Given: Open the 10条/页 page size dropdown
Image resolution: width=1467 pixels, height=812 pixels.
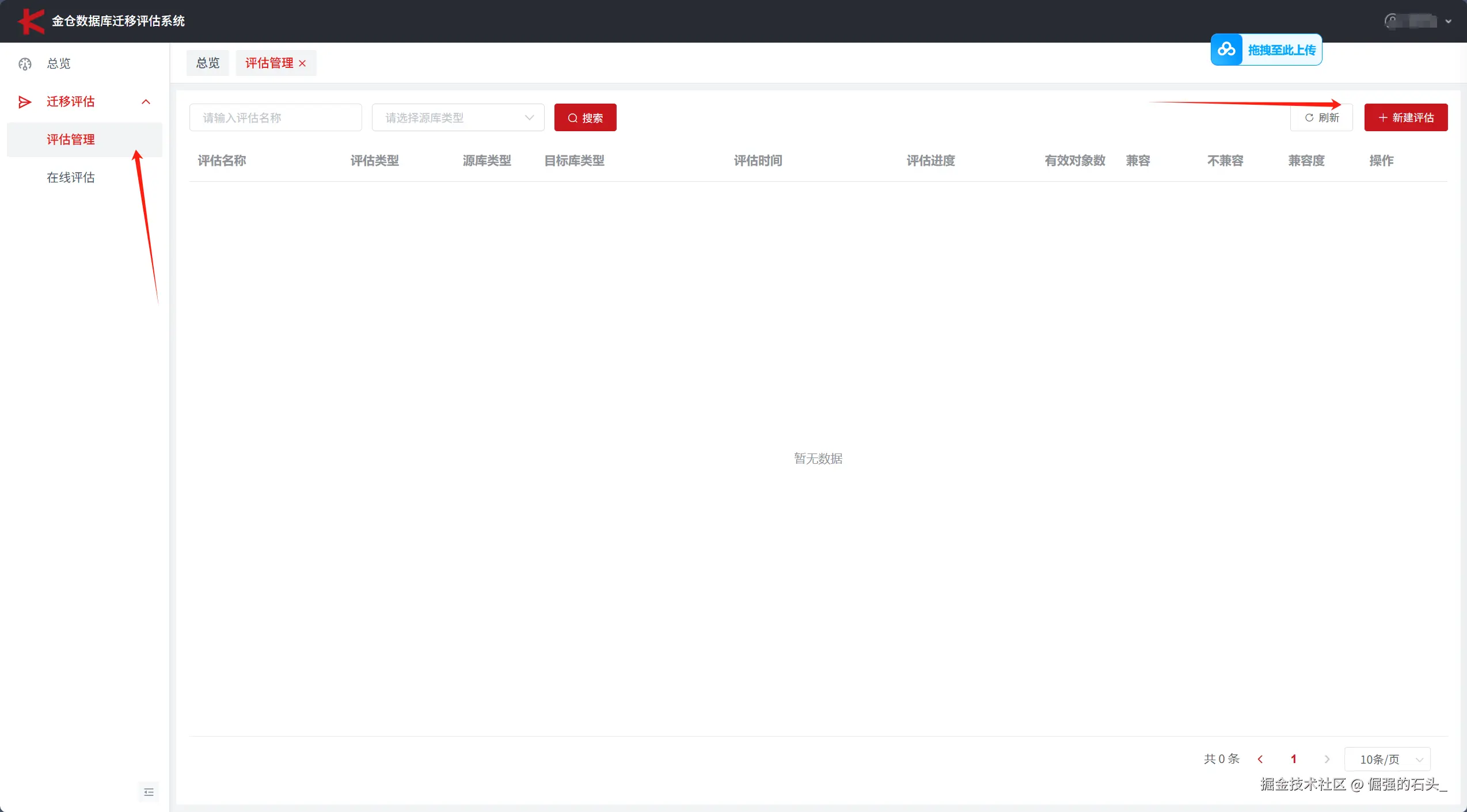Looking at the screenshot, I should point(1388,759).
